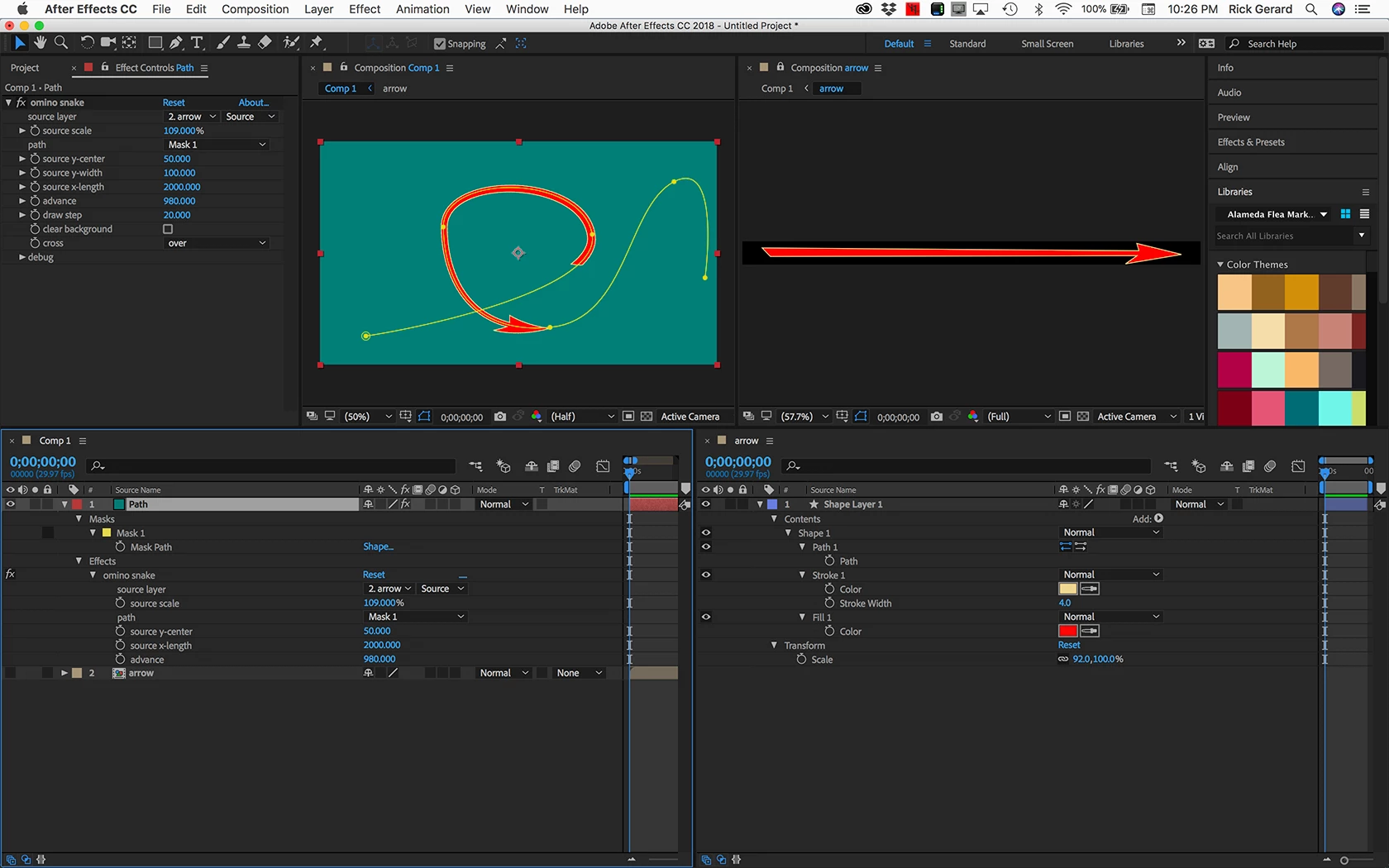
Task: Click Reset for Transform in arrow timeline
Action: (x=1069, y=646)
